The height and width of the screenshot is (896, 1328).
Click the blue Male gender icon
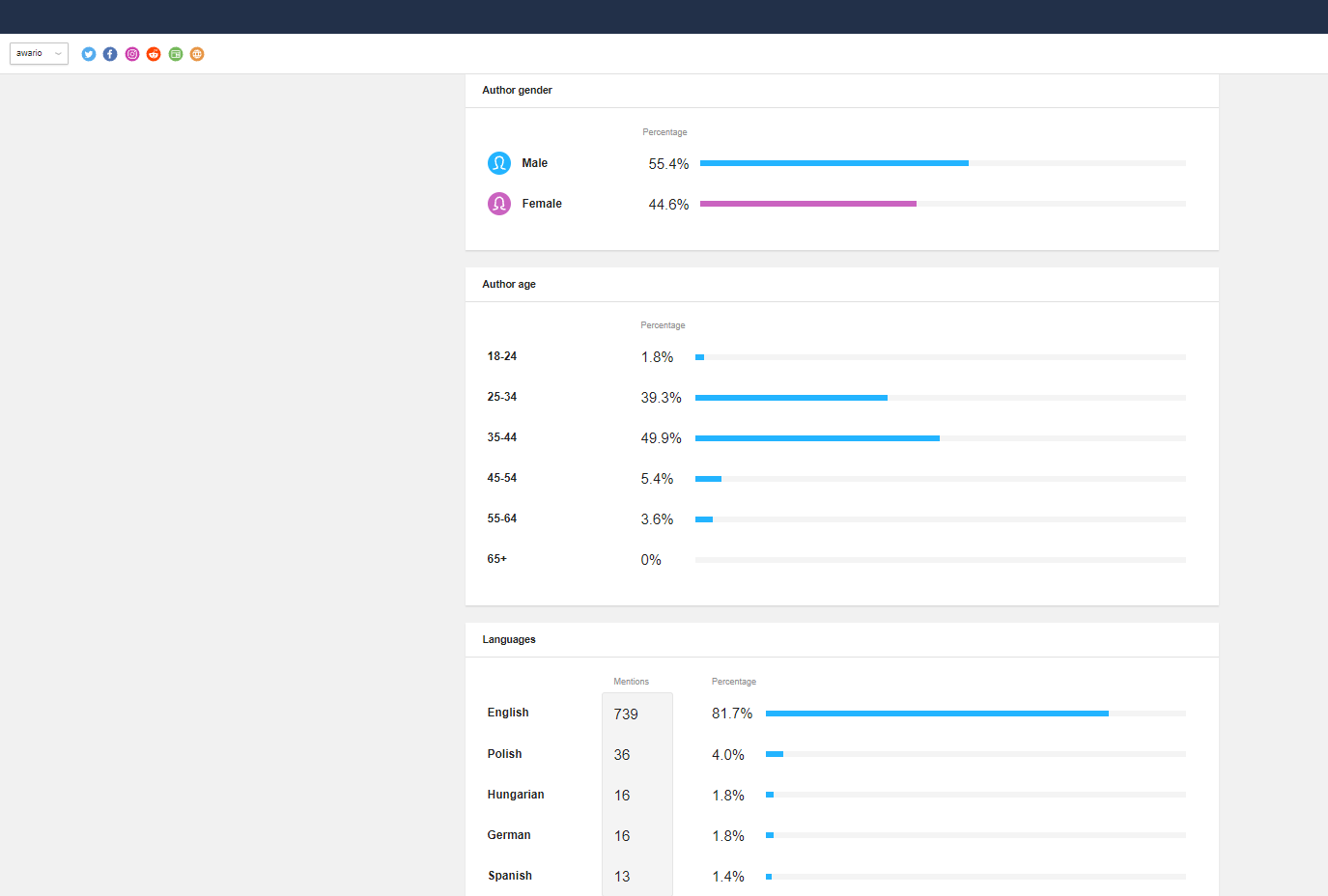click(499, 163)
